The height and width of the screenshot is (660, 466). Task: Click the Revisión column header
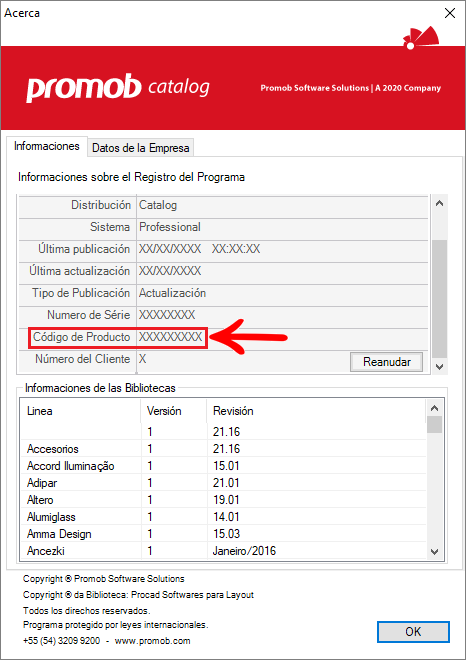[x=317, y=411]
